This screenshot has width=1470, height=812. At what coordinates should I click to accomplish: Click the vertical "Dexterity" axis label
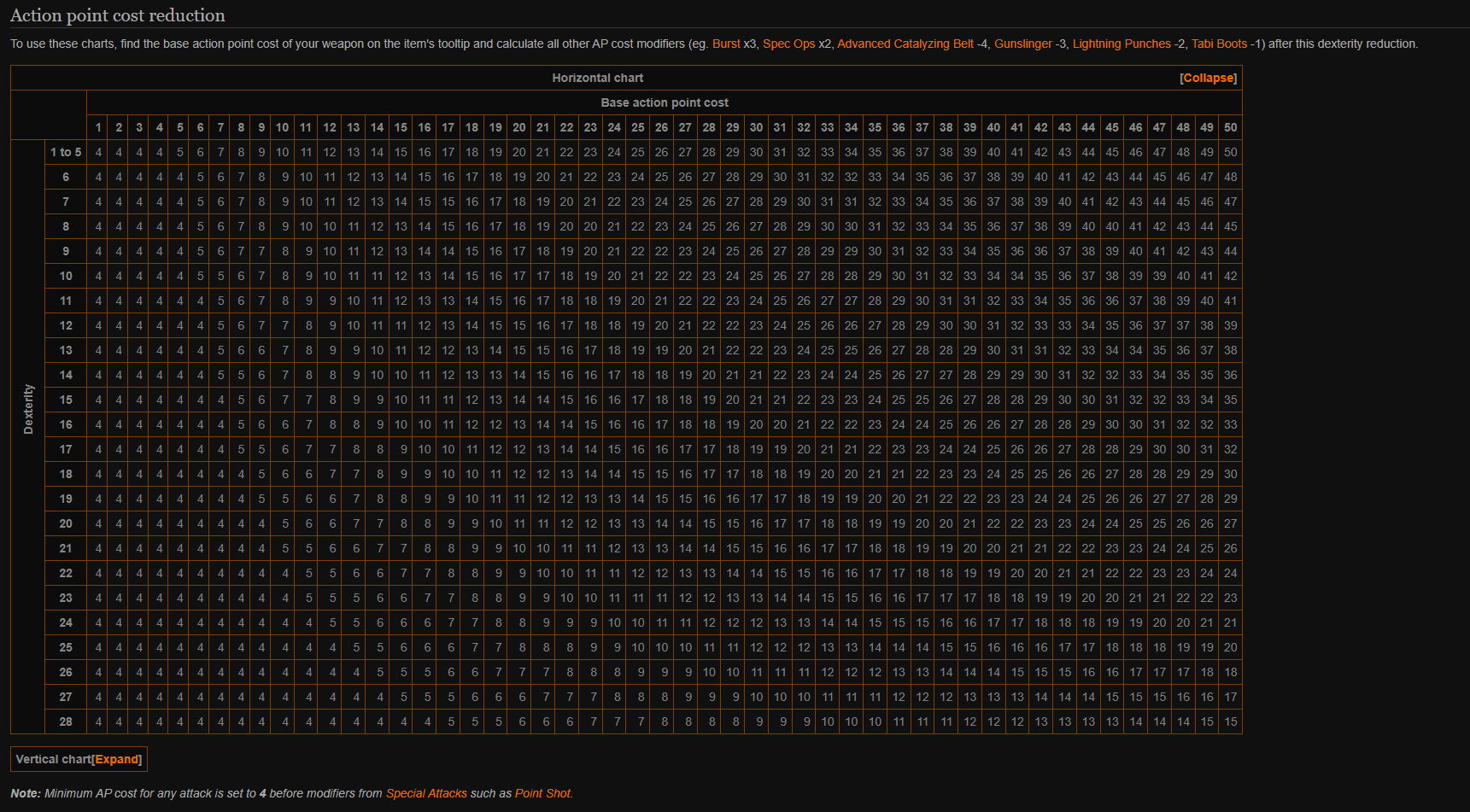[x=28, y=409]
